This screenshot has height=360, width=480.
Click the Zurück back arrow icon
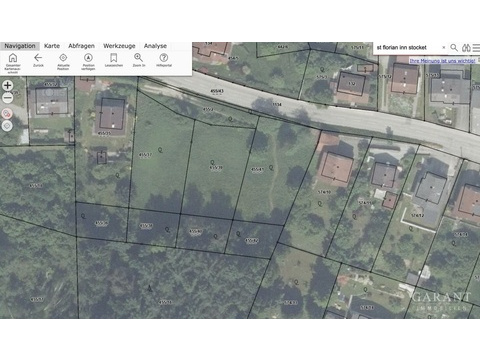tap(38, 58)
